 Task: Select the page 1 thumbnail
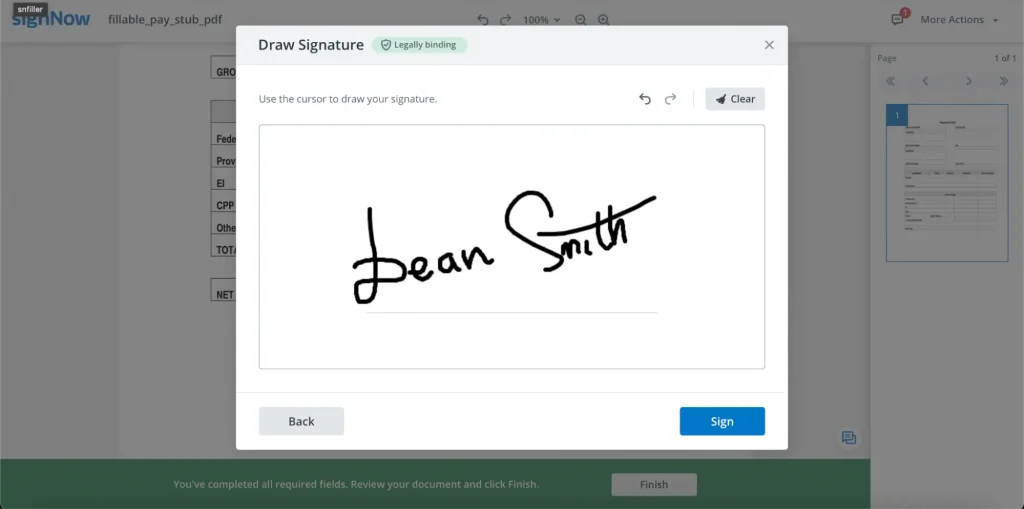947,183
